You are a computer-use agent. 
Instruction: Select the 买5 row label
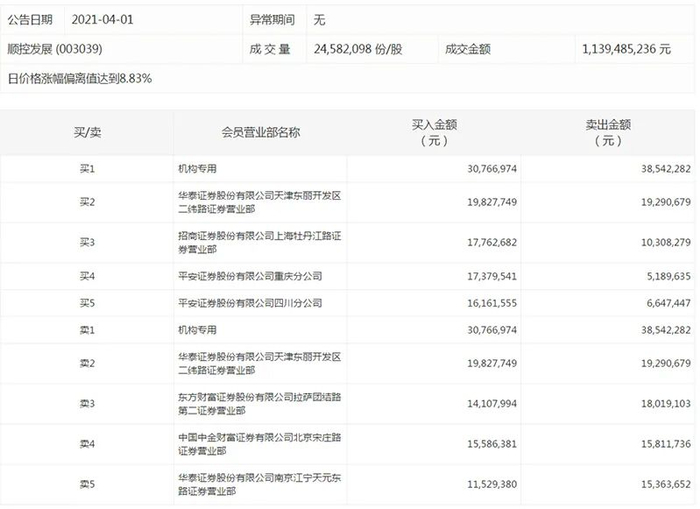pos(87,303)
